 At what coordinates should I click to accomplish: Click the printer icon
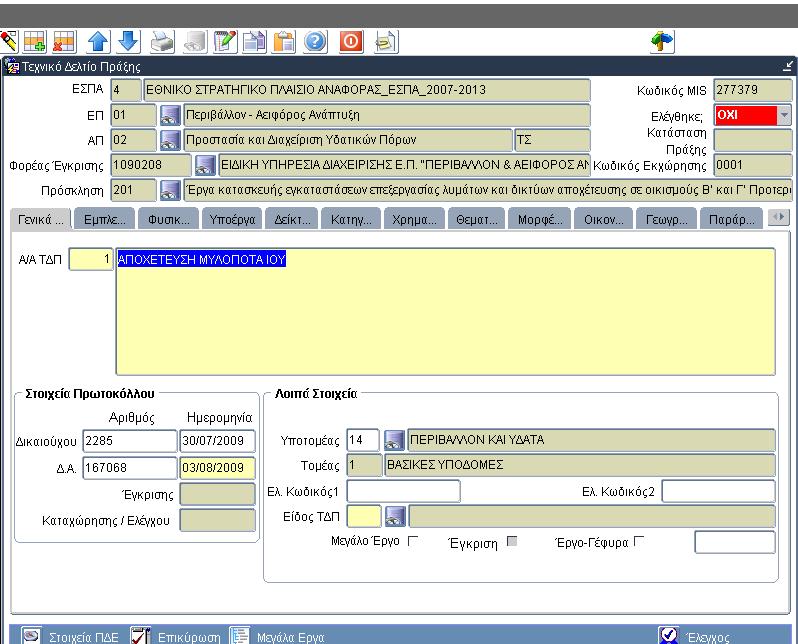tap(163, 41)
